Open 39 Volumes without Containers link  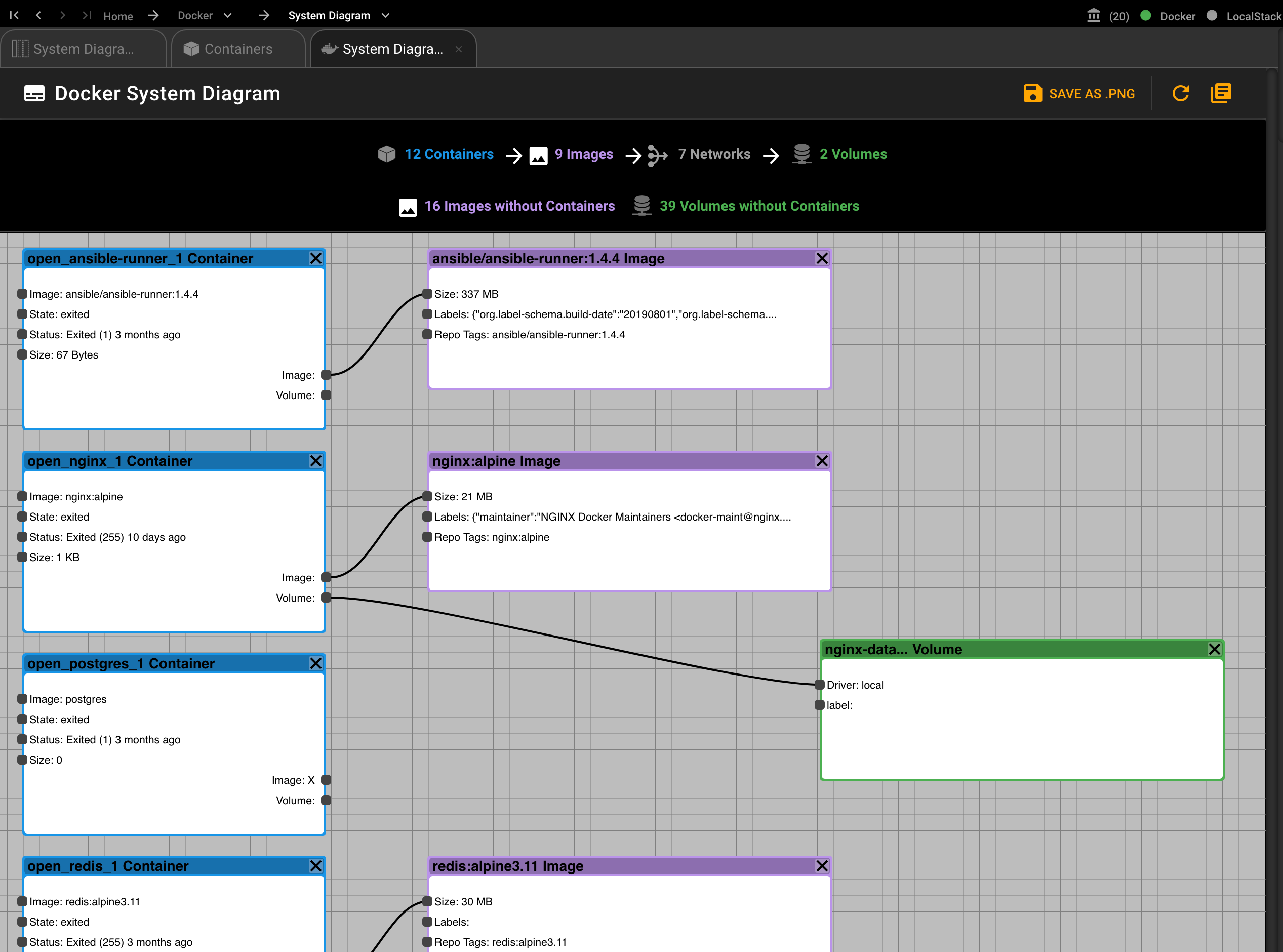[x=759, y=206]
